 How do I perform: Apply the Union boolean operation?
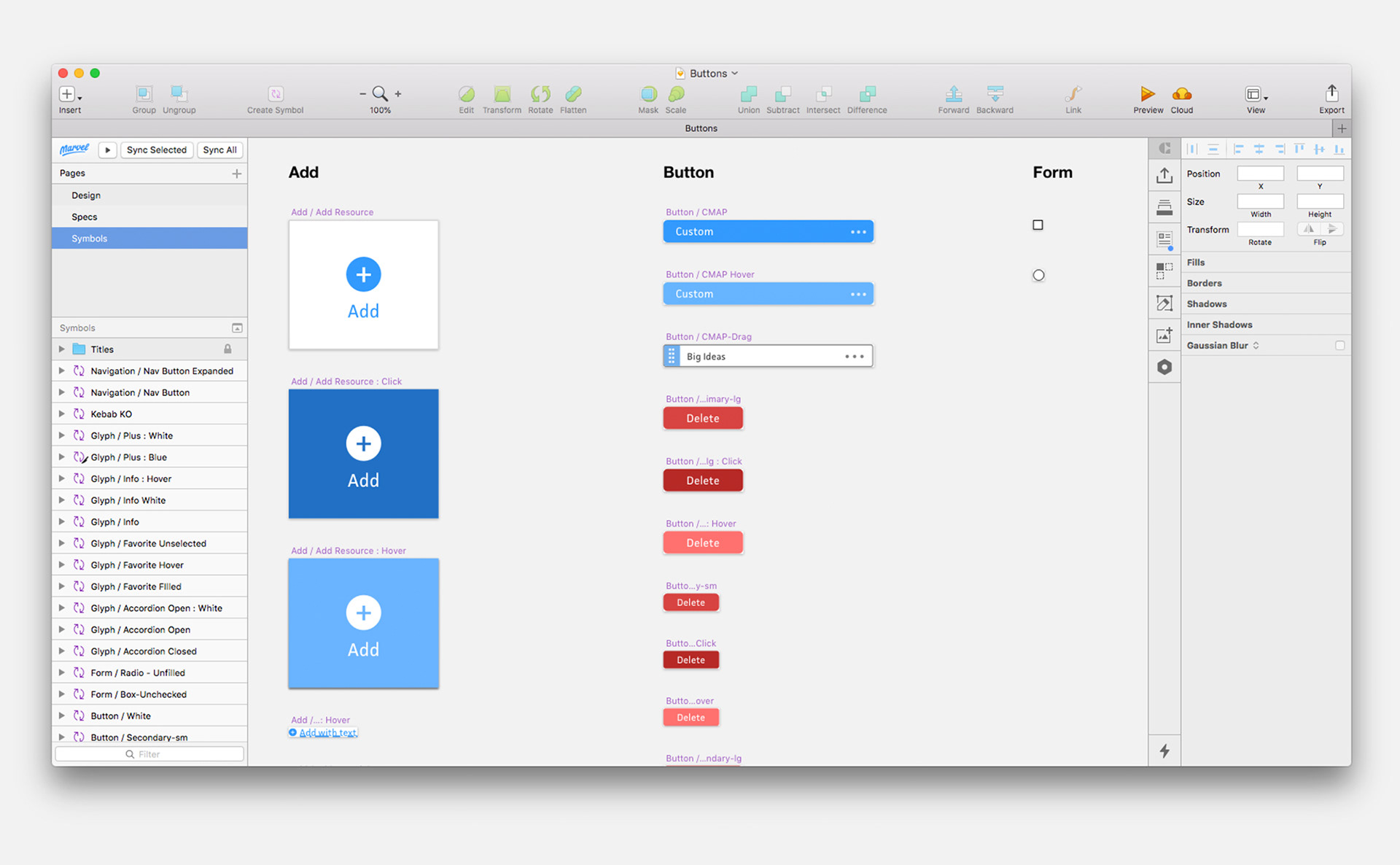point(749,93)
